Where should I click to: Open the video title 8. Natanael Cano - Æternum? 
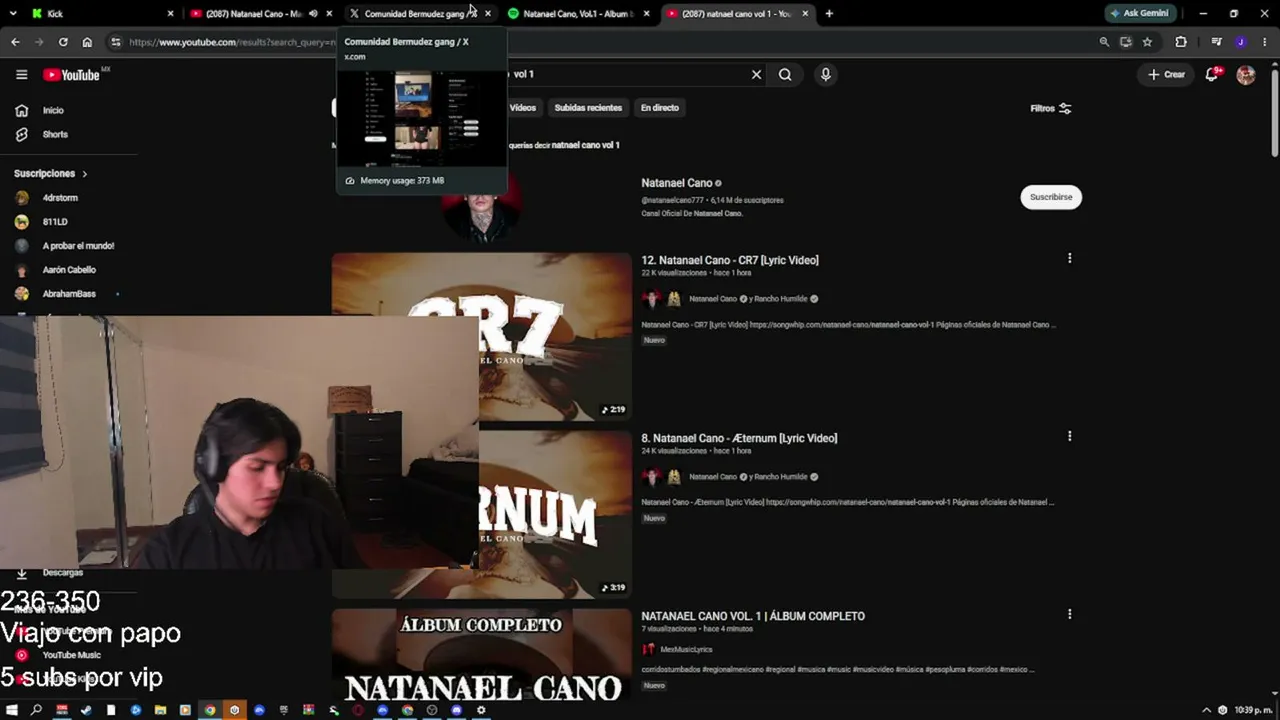tap(739, 438)
